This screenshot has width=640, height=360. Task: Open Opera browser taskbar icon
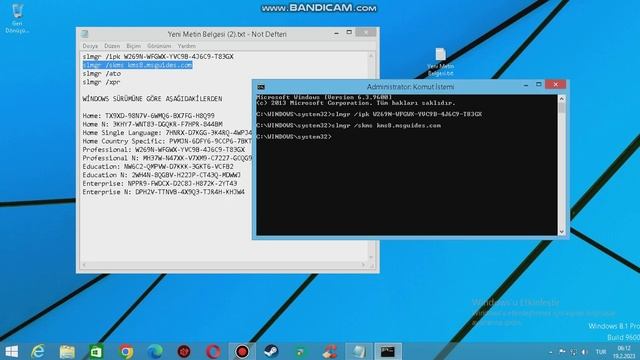(x=213, y=351)
